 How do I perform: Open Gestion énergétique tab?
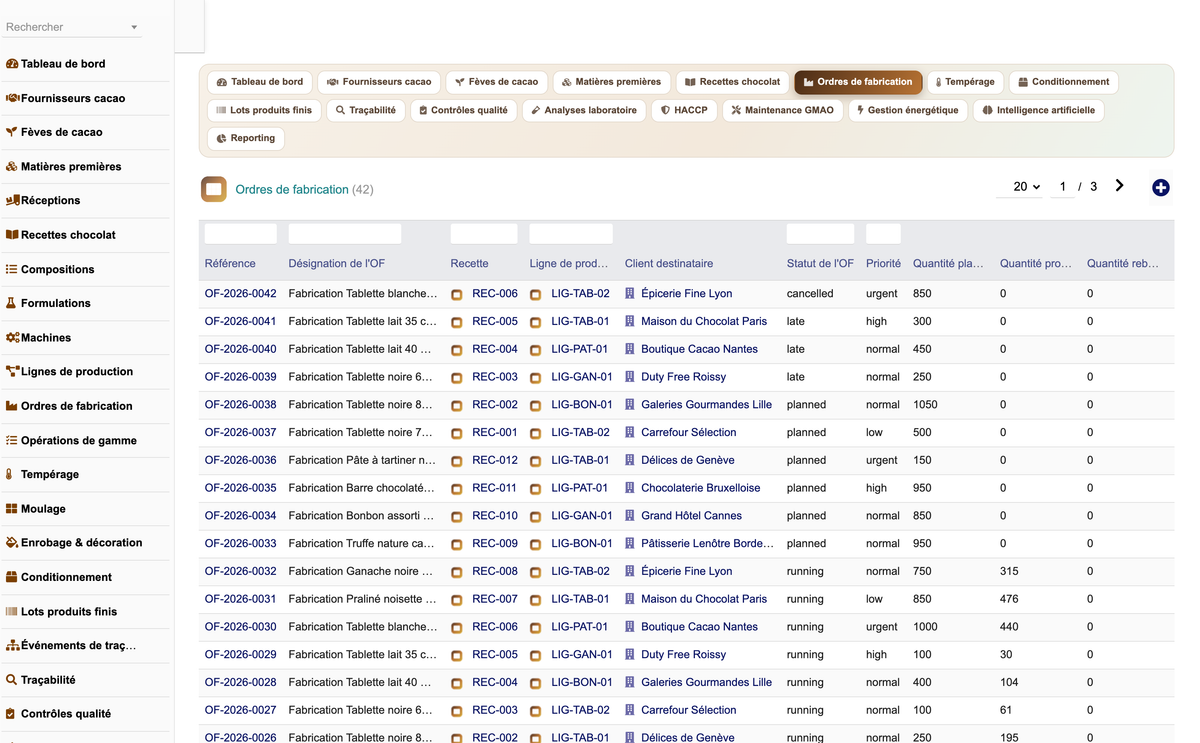point(908,110)
